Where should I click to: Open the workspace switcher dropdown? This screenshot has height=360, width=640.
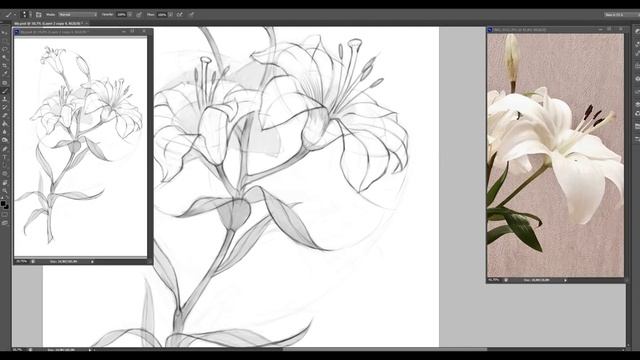point(622,15)
